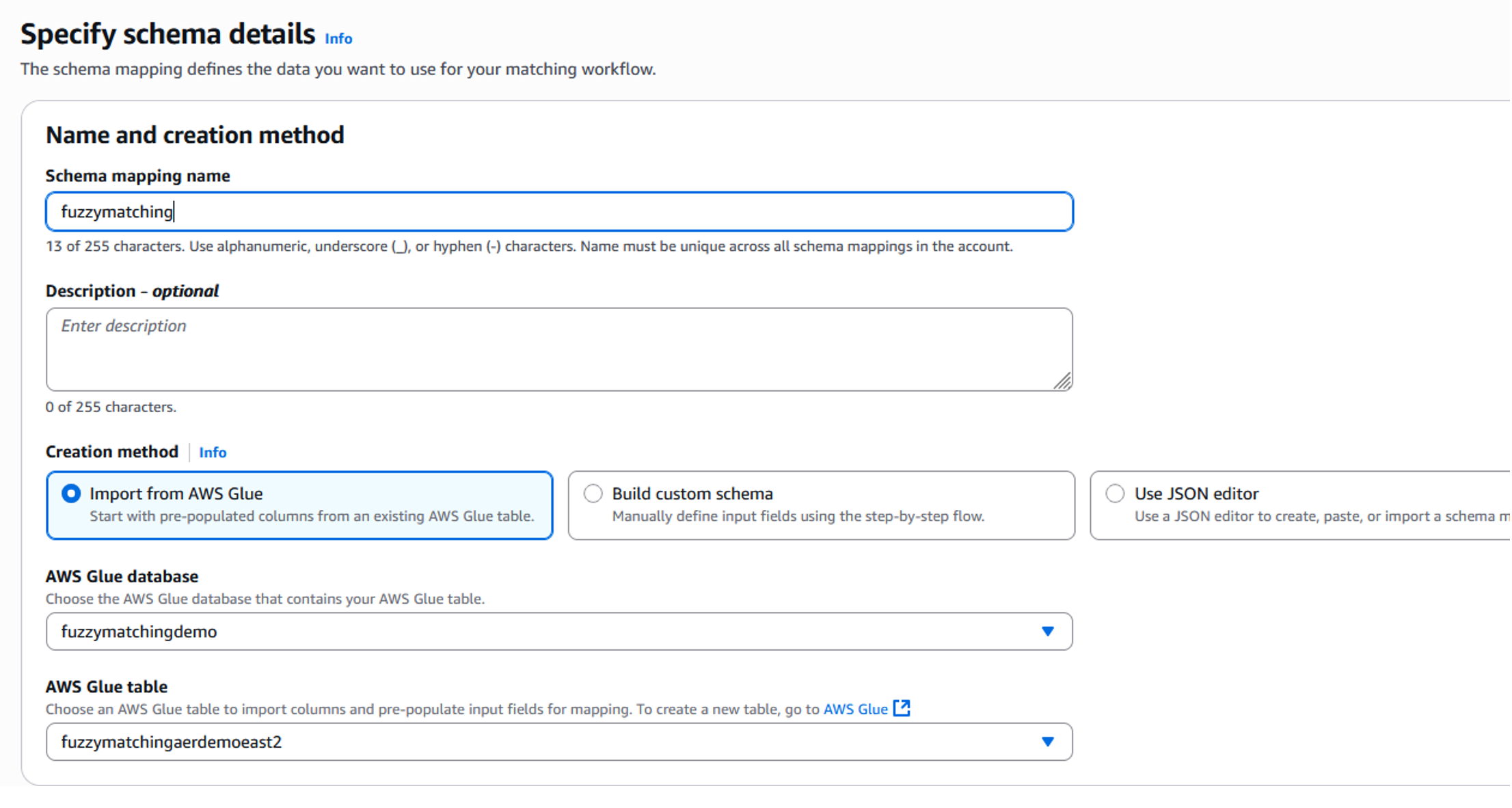Open Info link beside Specify schema details
This screenshot has height=808, width=1512.
pyautogui.click(x=338, y=39)
